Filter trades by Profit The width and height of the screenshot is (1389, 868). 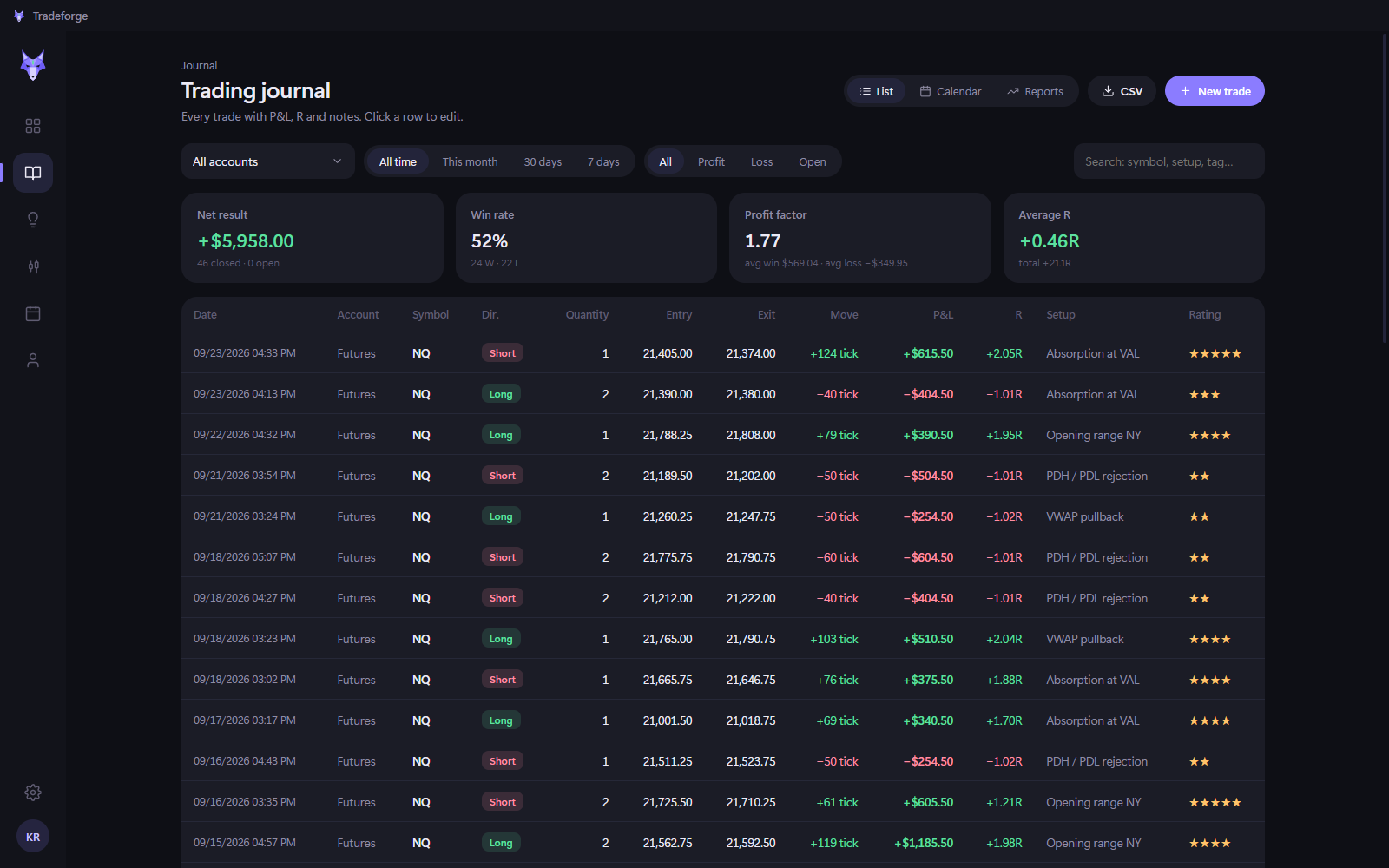pos(711,161)
